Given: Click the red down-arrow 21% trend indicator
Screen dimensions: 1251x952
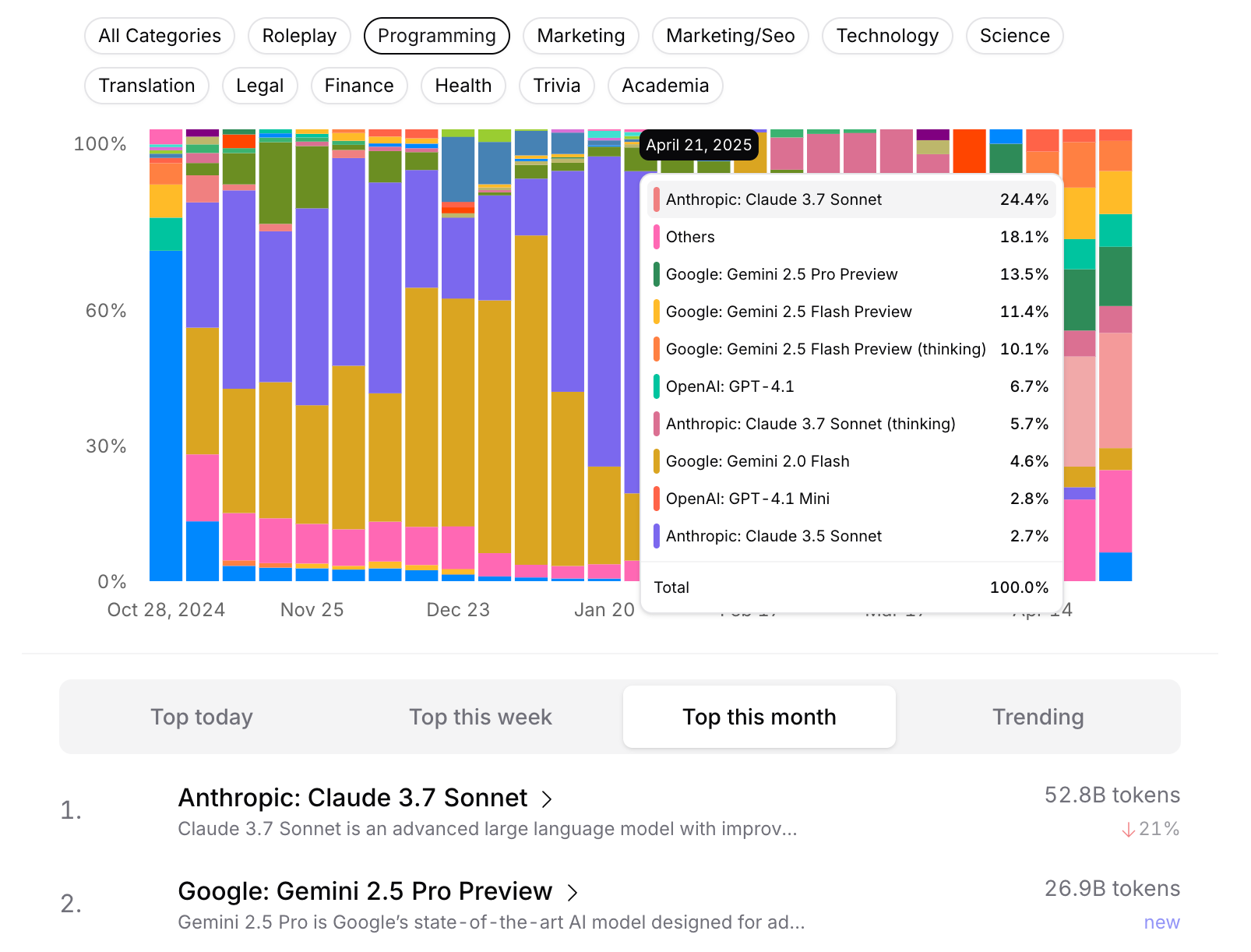Looking at the screenshot, I should (x=1151, y=829).
